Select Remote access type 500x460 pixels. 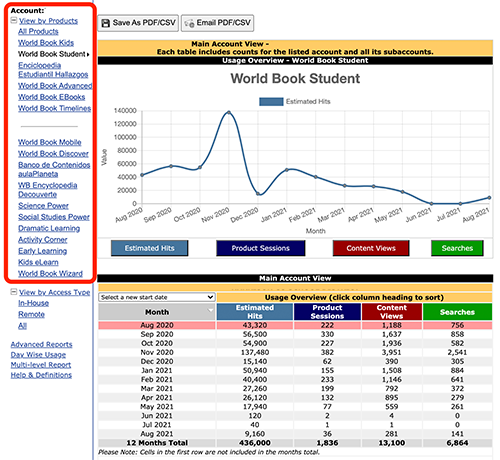(x=31, y=314)
